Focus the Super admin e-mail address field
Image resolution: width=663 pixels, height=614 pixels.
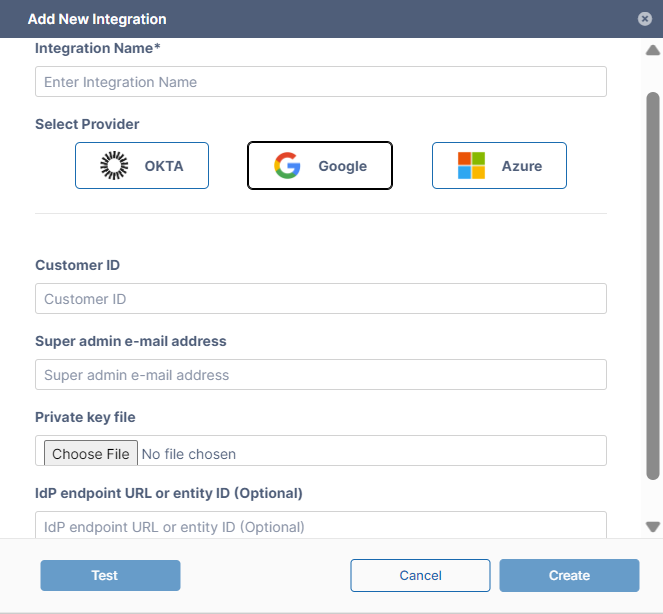pyautogui.click(x=320, y=375)
